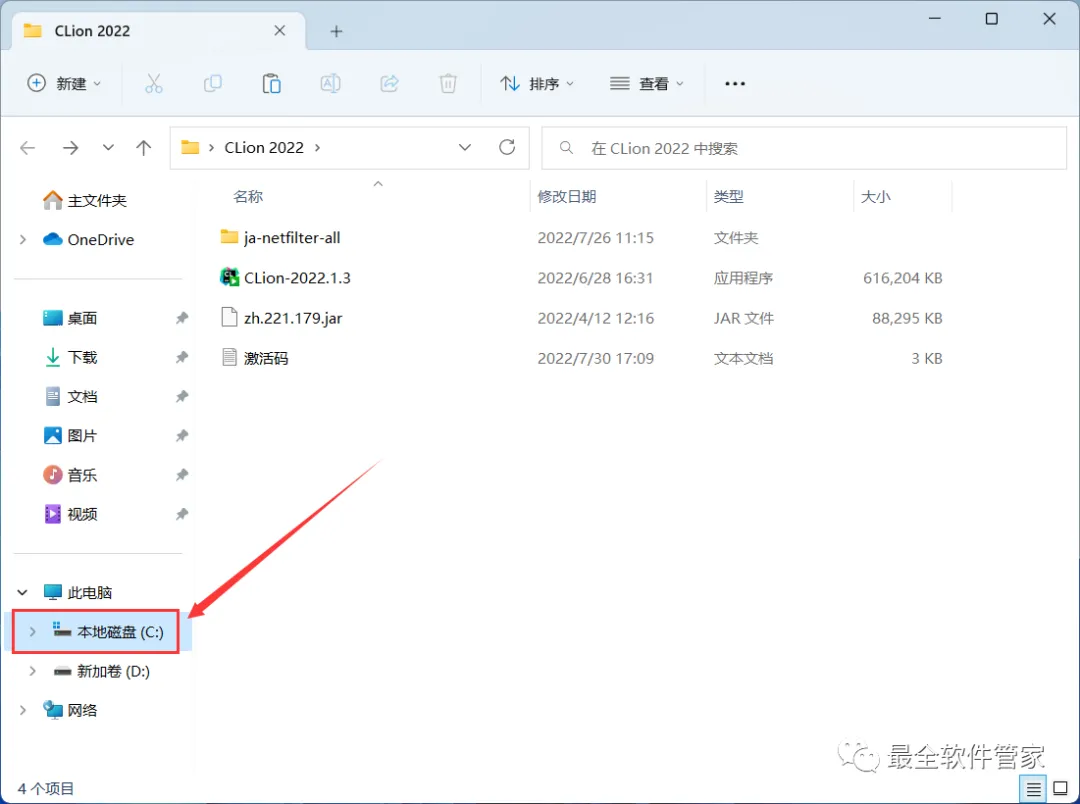Open 文档 documents quick access
The height and width of the screenshot is (804, 1080).
click(x=70, y=397)
